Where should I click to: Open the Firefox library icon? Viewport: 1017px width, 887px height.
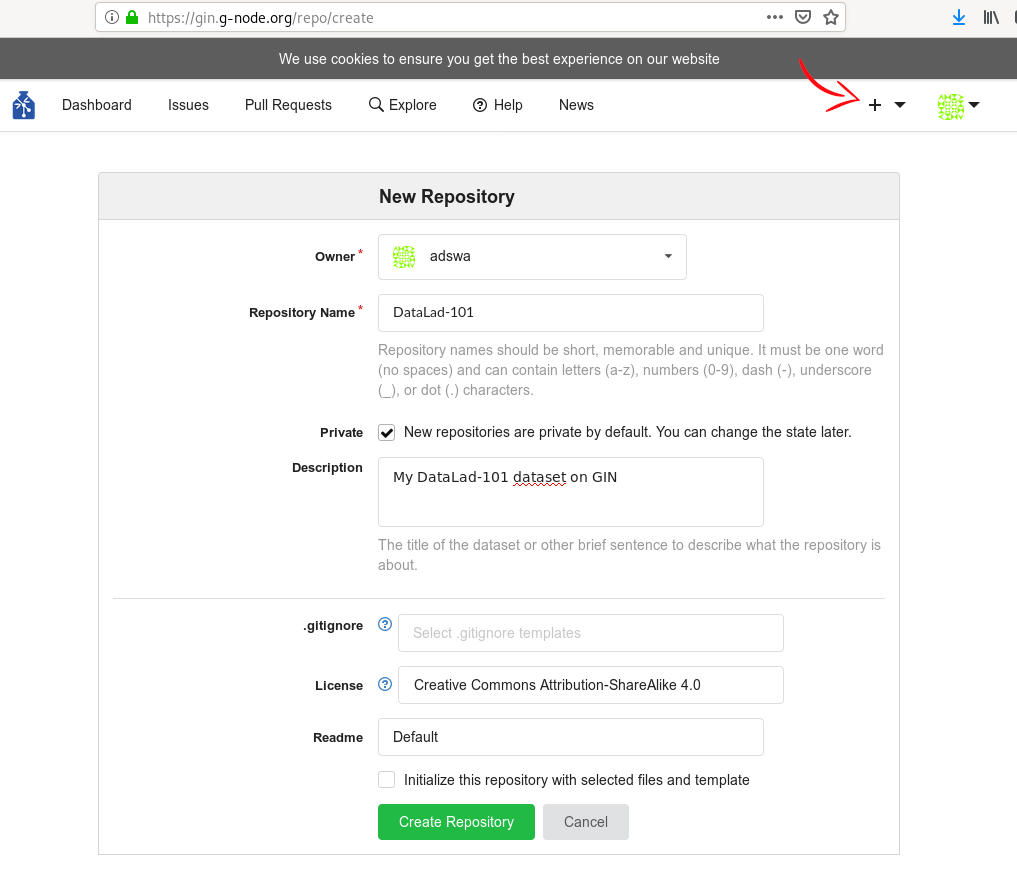990,17
